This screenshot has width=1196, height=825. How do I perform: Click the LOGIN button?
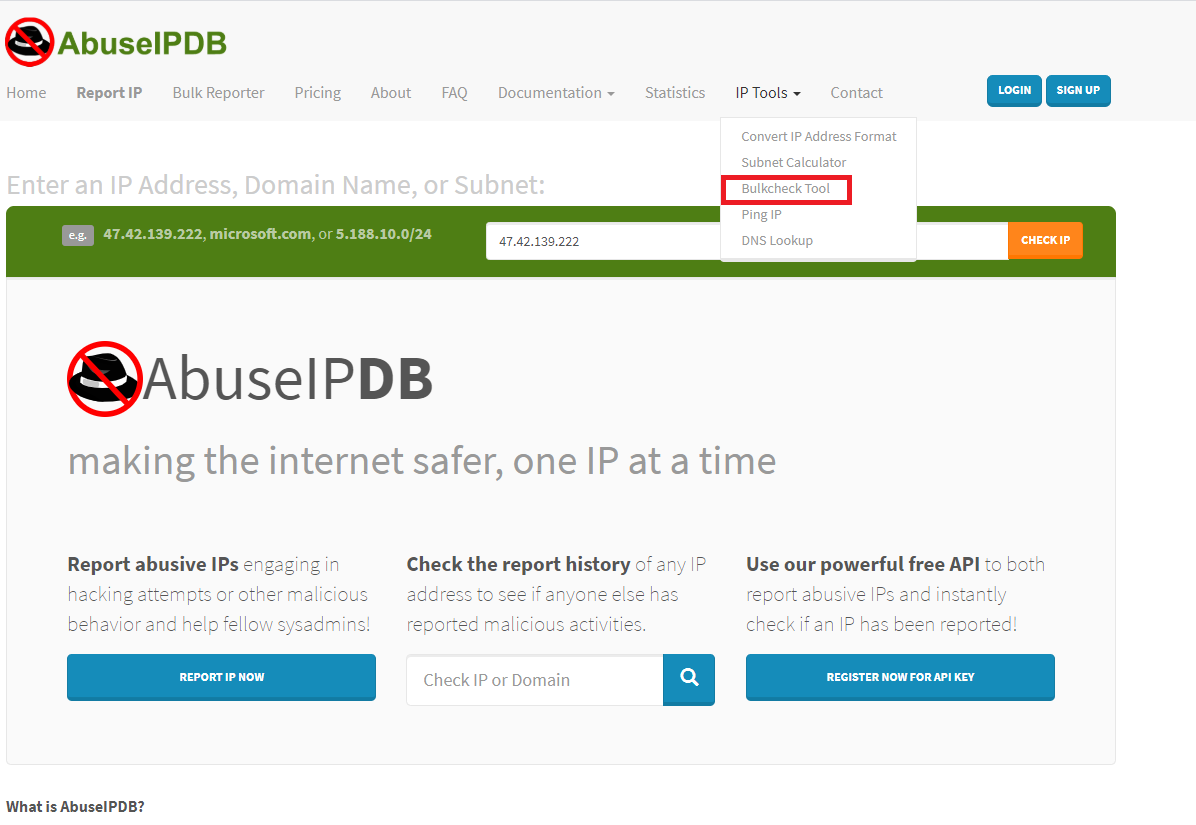point(1014,91)
